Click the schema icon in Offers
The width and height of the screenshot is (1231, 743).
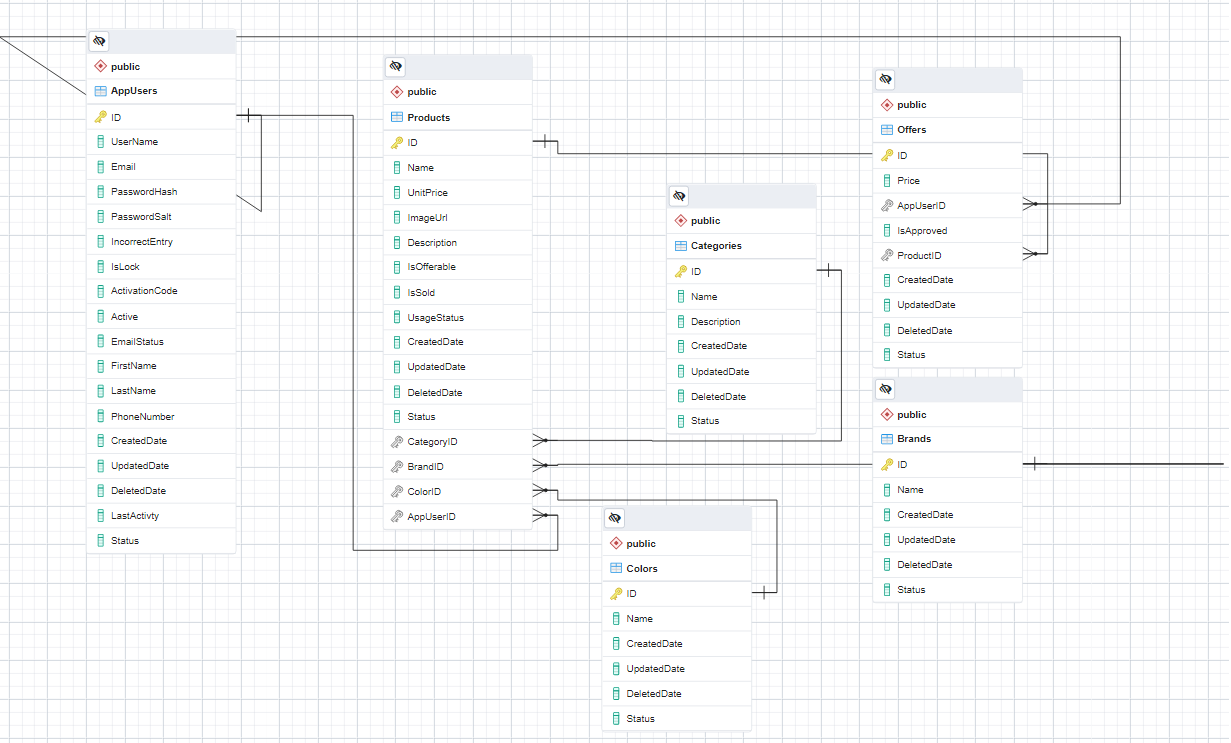886,104
